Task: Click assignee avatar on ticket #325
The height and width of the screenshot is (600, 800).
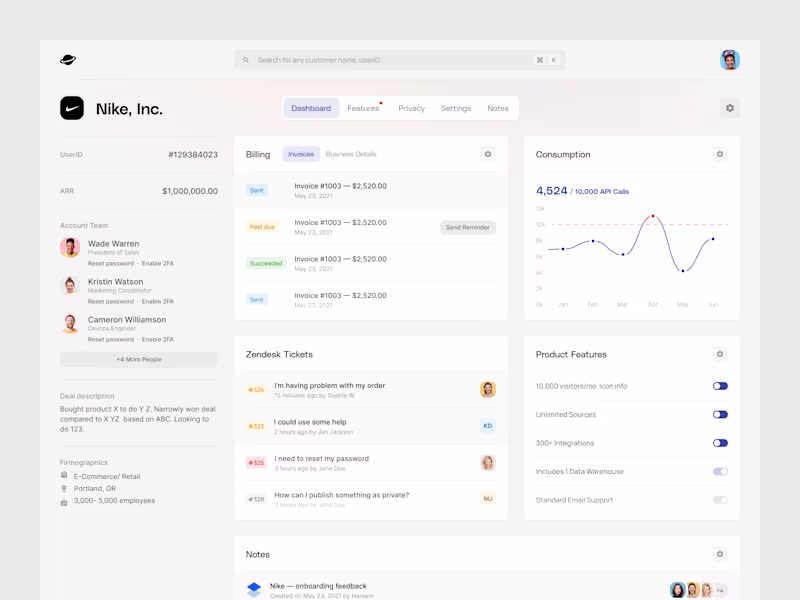Action: (x=488, y=462)
